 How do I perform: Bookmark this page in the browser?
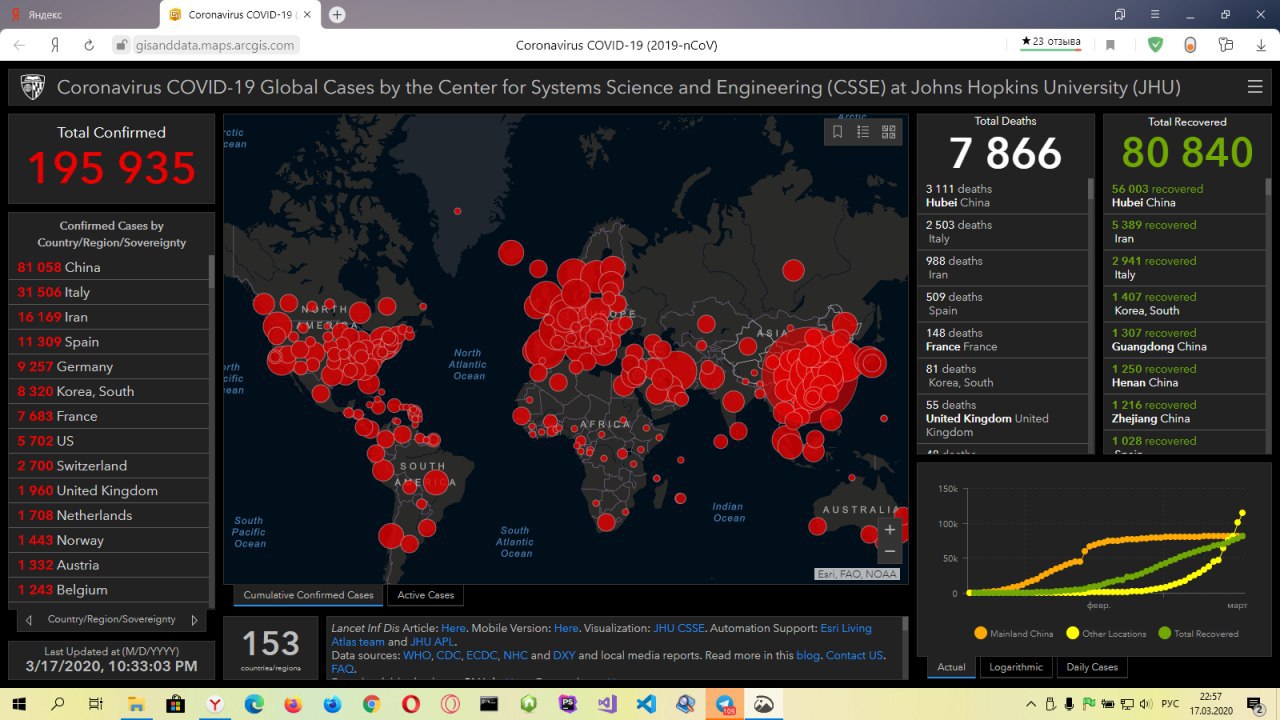[1110, 45]
